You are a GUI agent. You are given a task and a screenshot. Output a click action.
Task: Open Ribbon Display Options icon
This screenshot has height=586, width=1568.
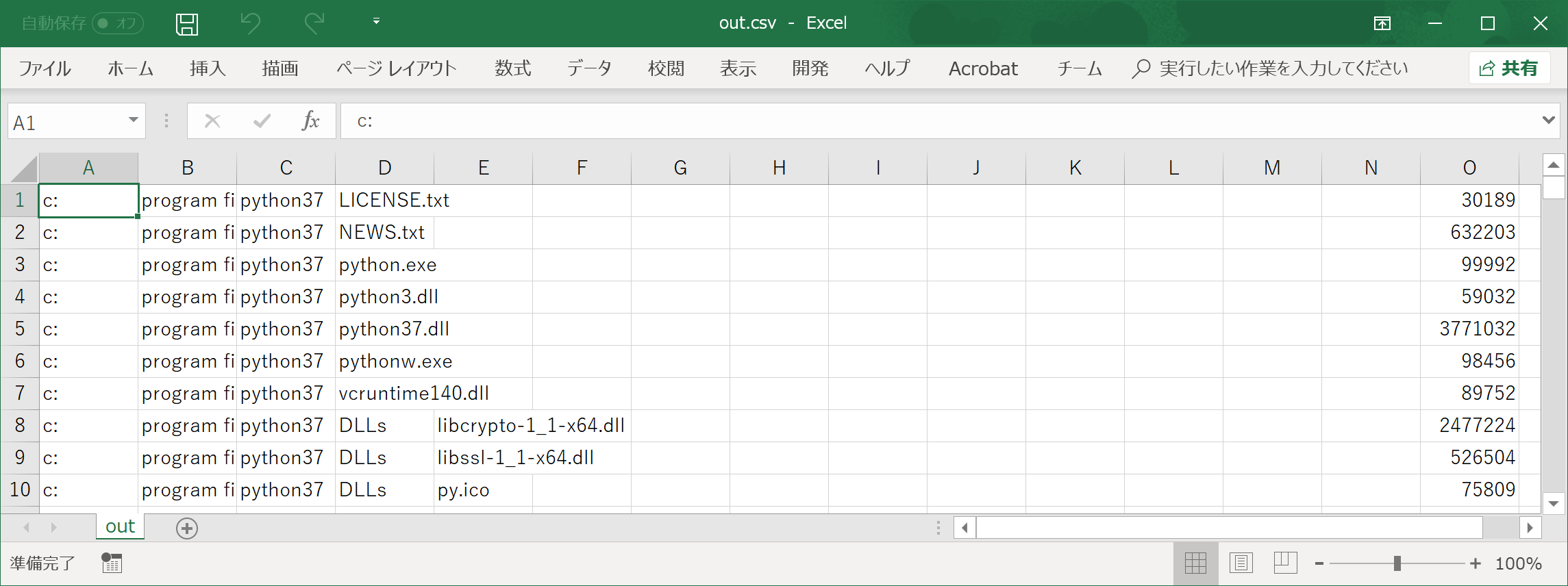pos(1382,24)
